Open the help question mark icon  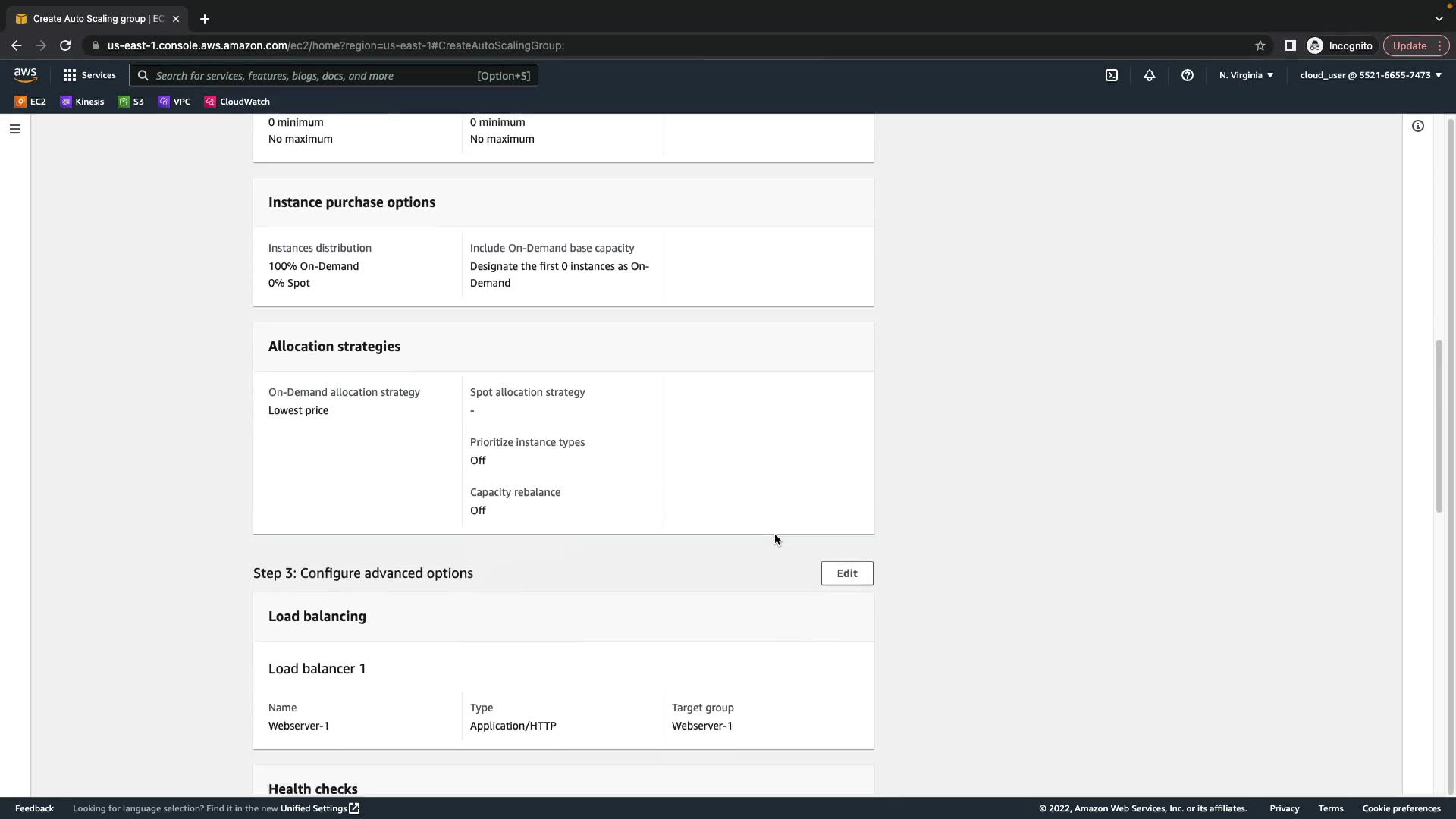pyautogui.click(x=1187, y=75)
